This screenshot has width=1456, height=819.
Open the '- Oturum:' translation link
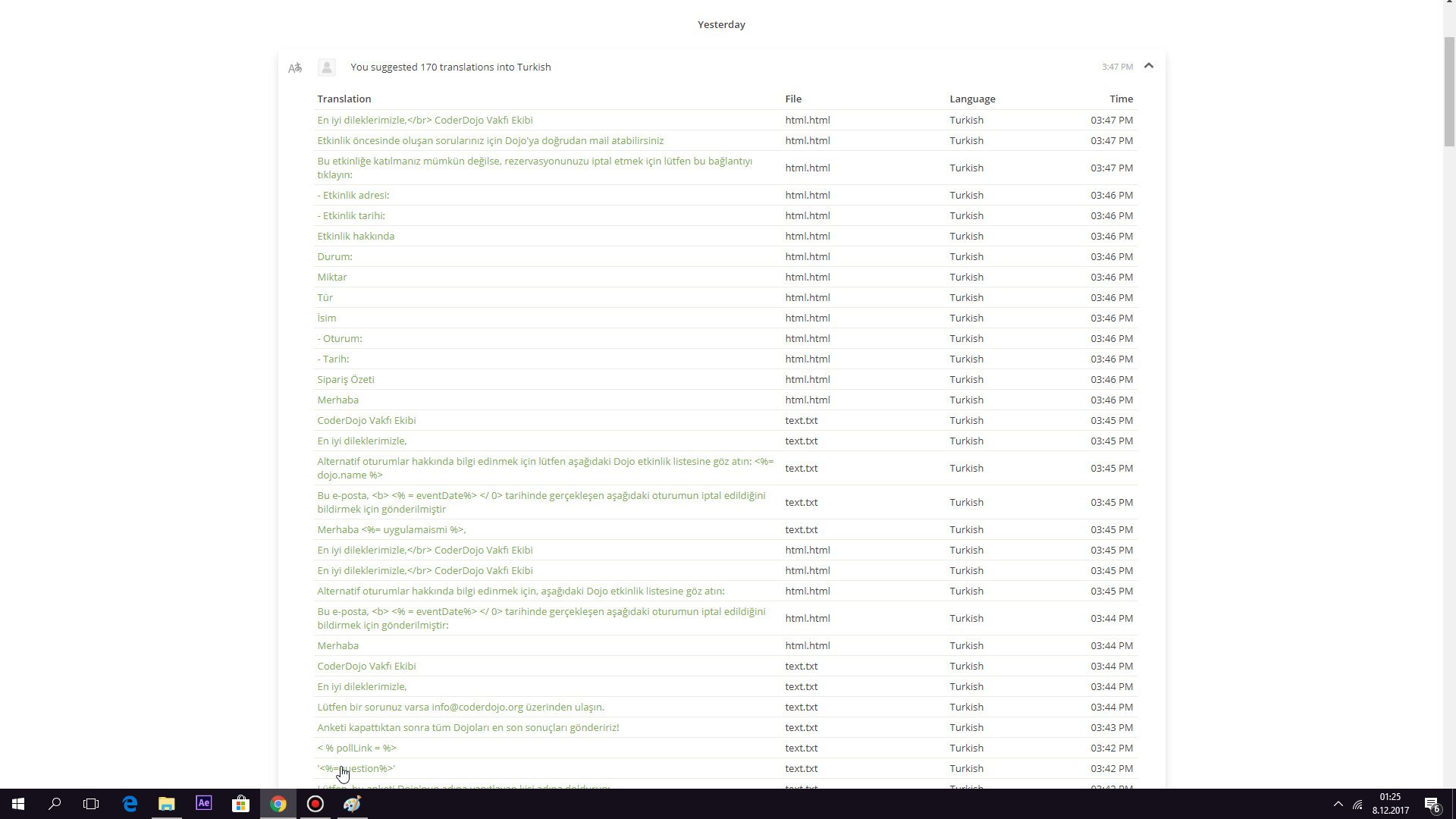click(339, 339)
